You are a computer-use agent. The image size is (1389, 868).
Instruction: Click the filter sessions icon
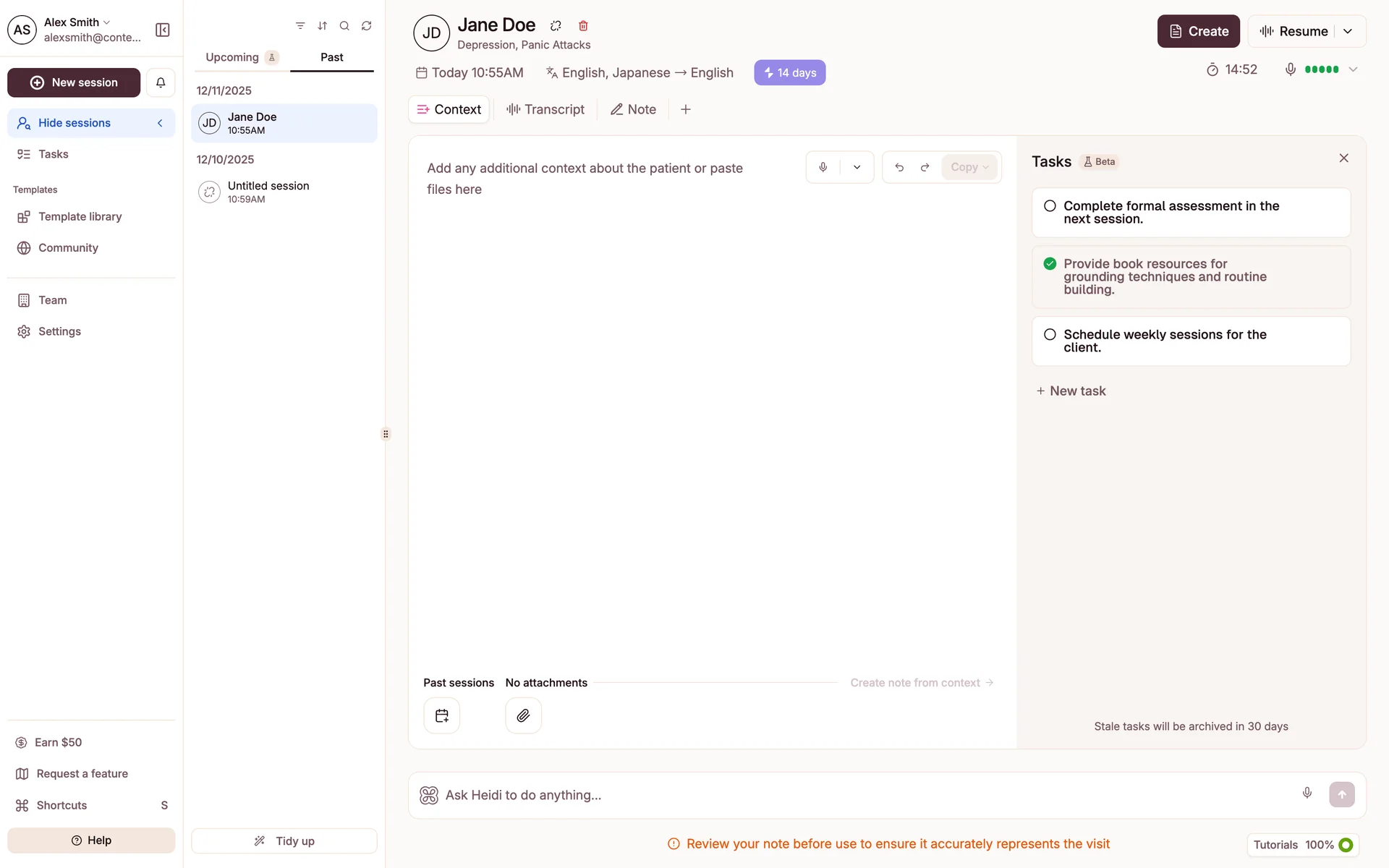(300, 26)
